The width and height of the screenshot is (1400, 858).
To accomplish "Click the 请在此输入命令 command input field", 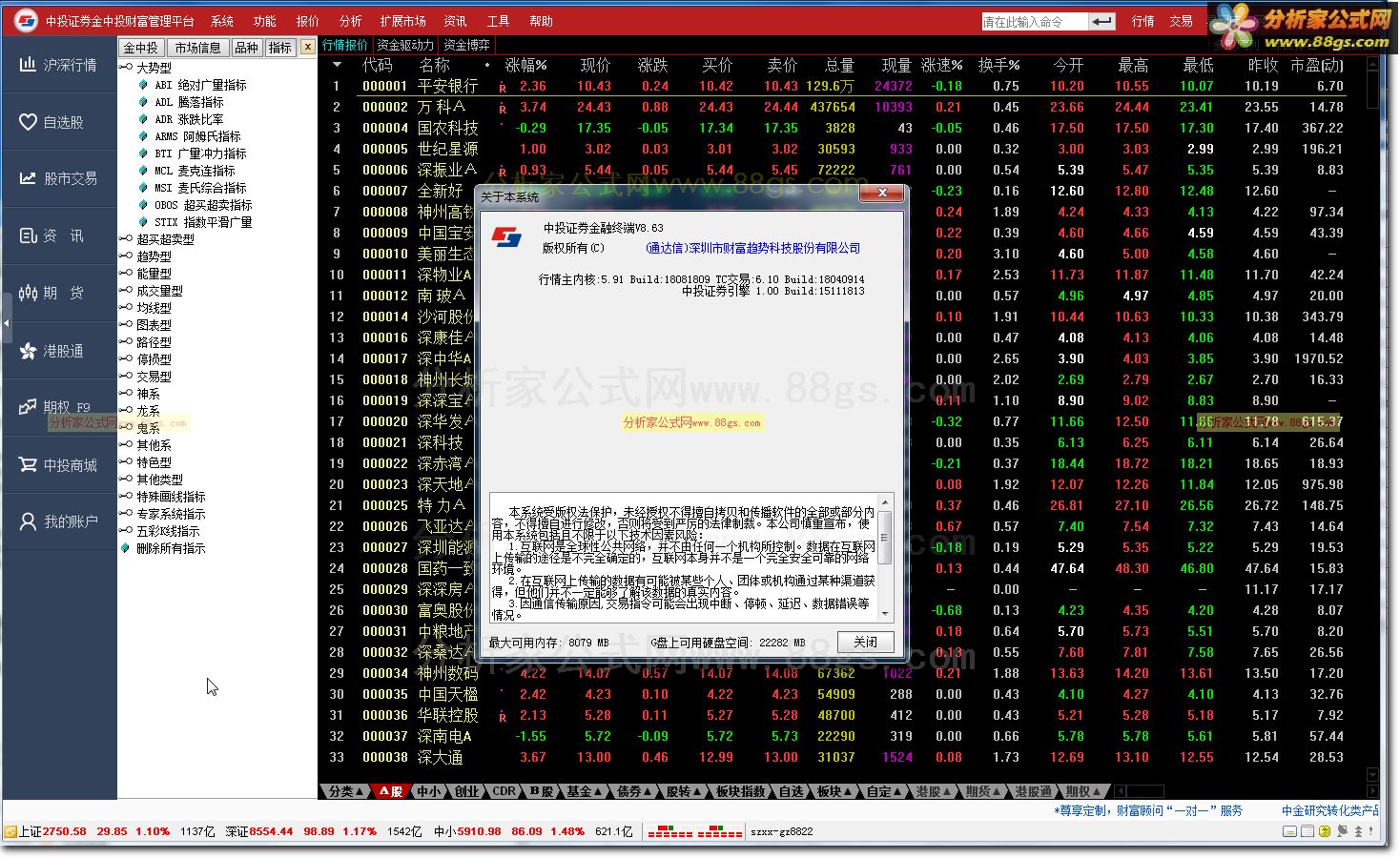I will 1035,21.
